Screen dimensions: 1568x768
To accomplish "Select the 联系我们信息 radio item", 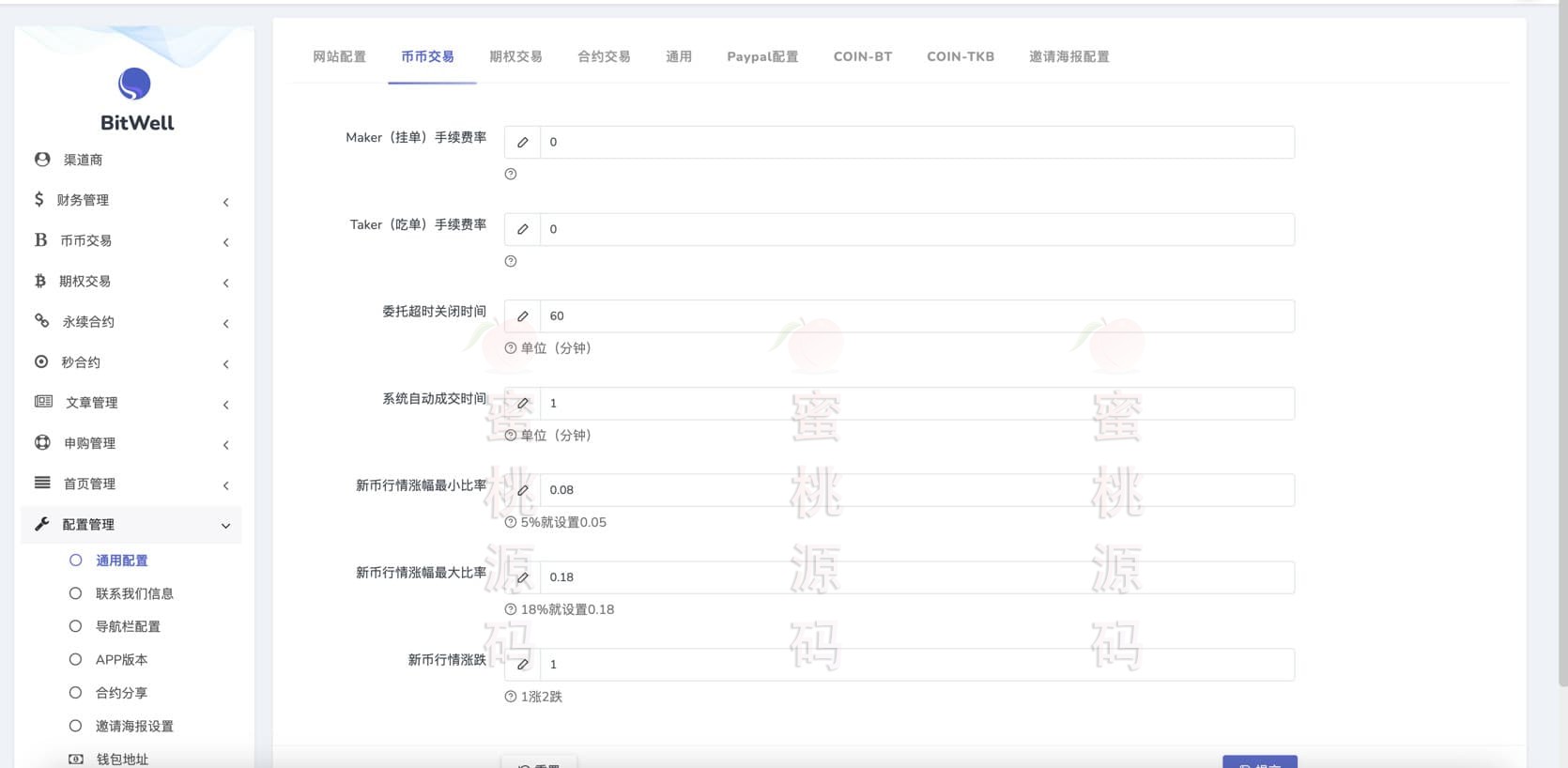I will pyautogui.click(x=76, y=593).
